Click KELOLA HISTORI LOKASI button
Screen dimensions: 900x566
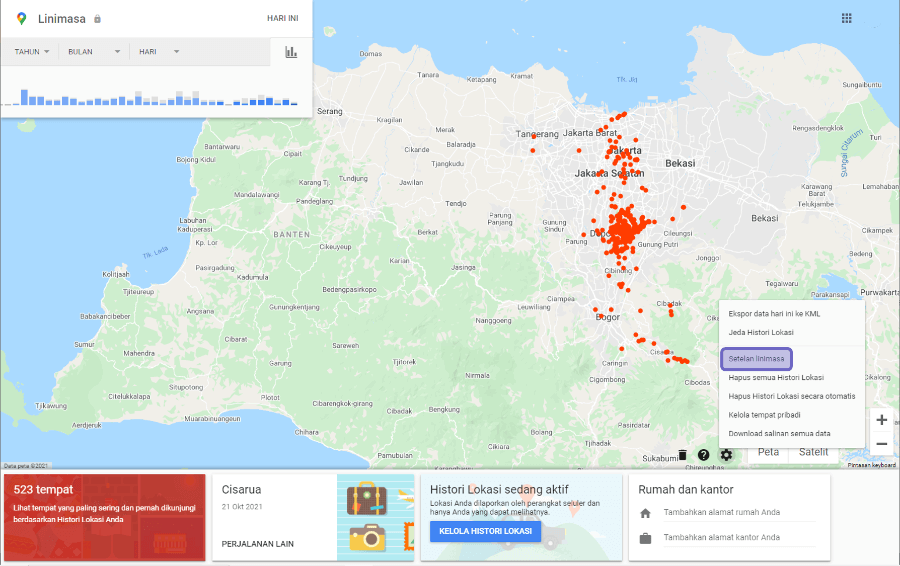click(x=486, y=532)
